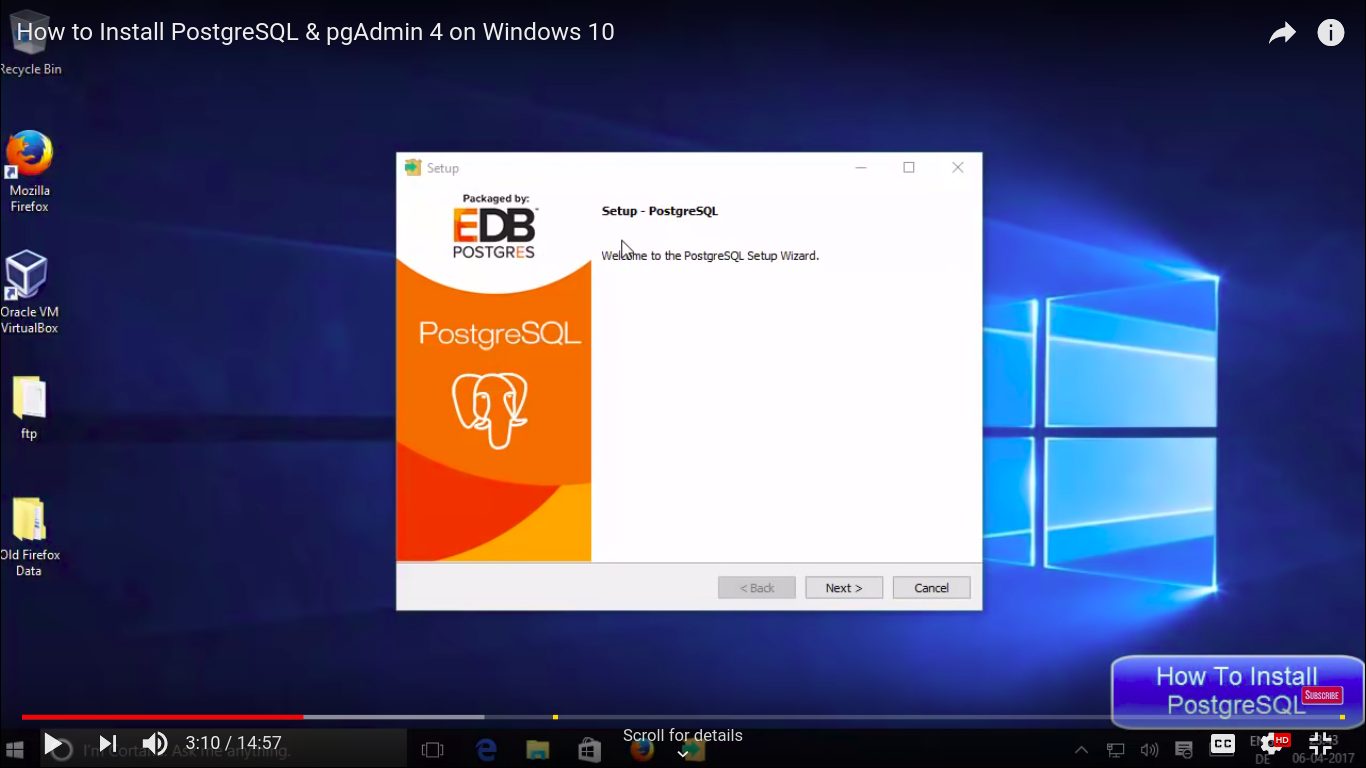Open the video info card icon

[x=1330, y=33]
